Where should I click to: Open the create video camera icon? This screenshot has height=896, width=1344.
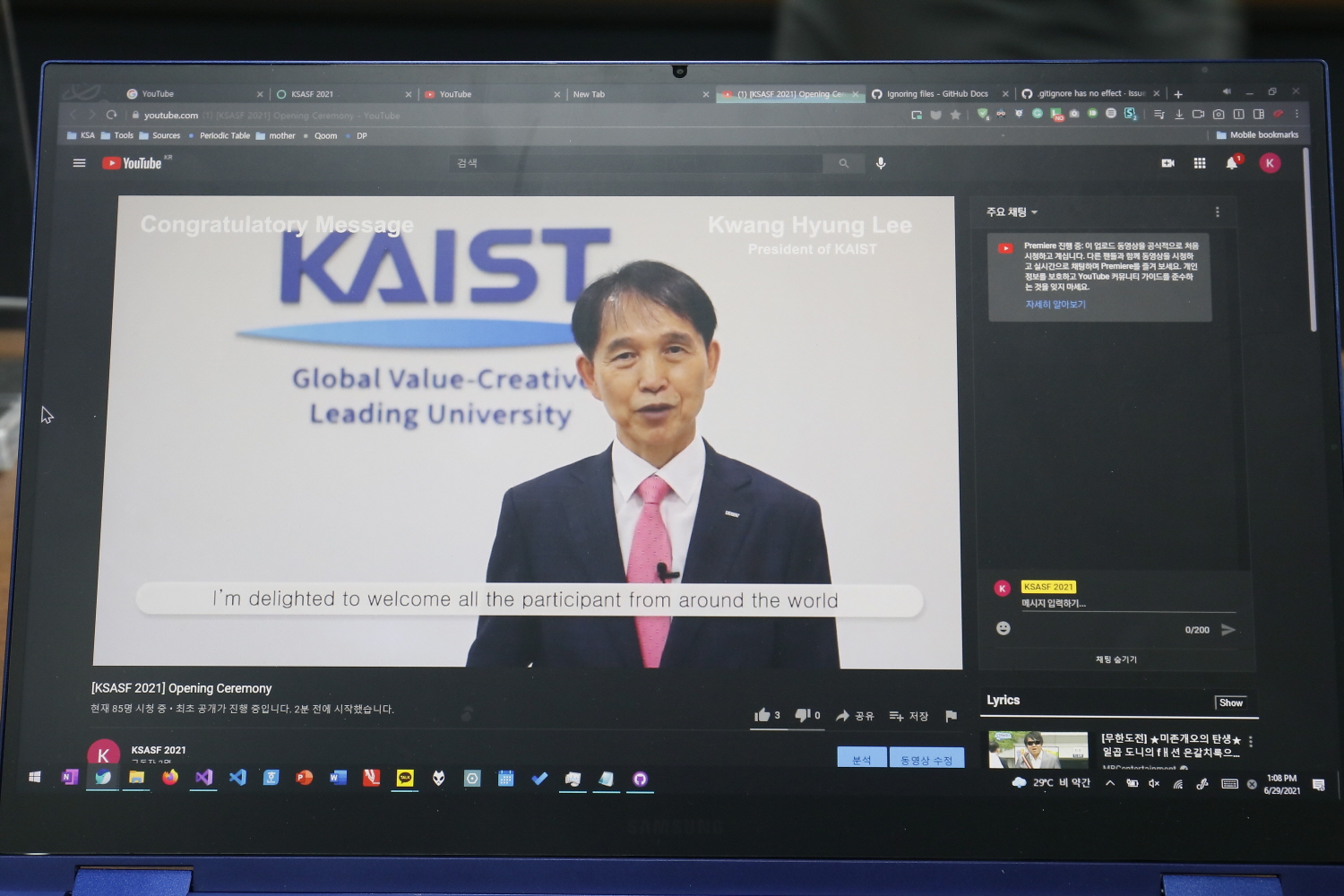(1167, 163)
